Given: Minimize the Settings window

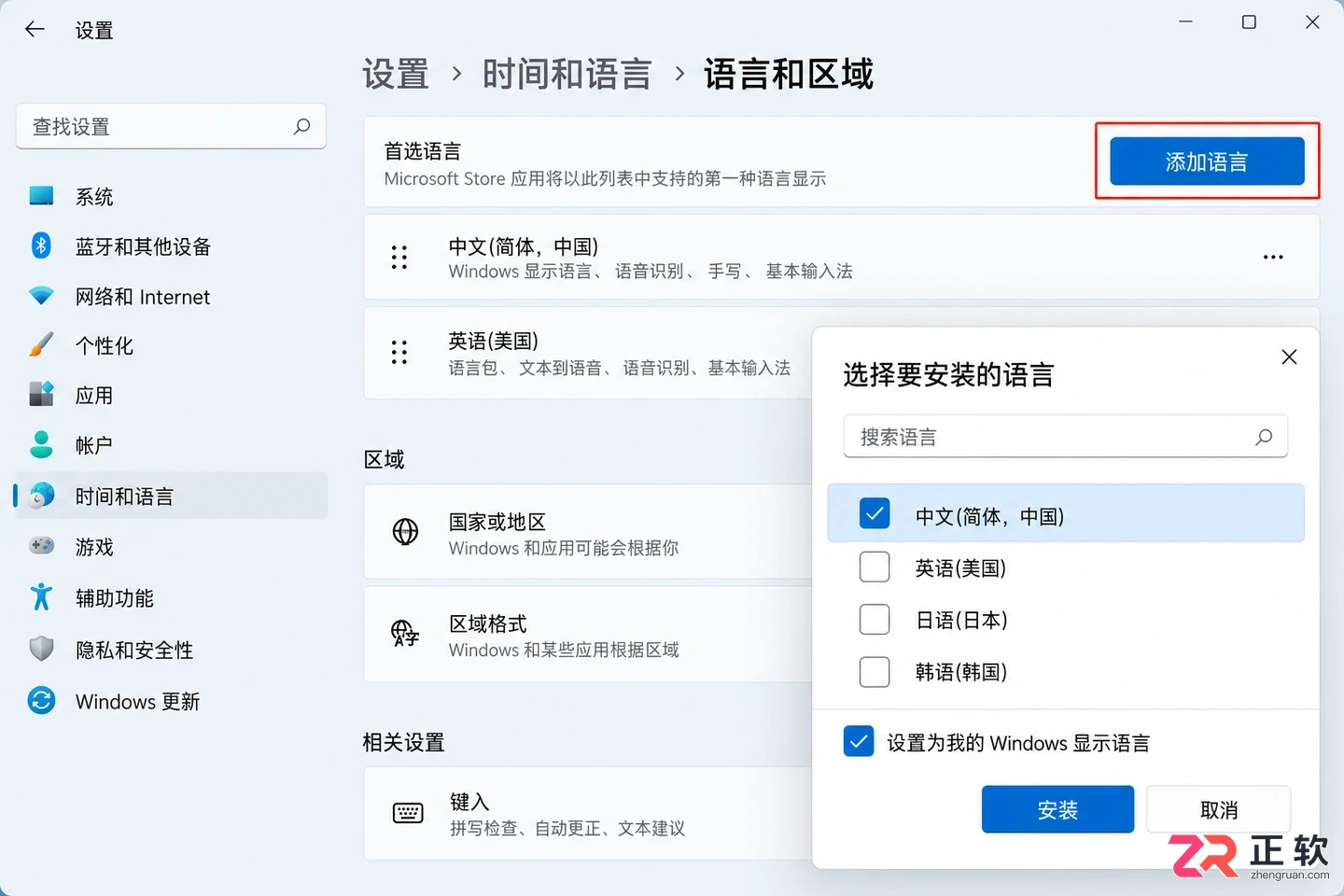Looking at the screenshot, I should [x=1185, y=22].
